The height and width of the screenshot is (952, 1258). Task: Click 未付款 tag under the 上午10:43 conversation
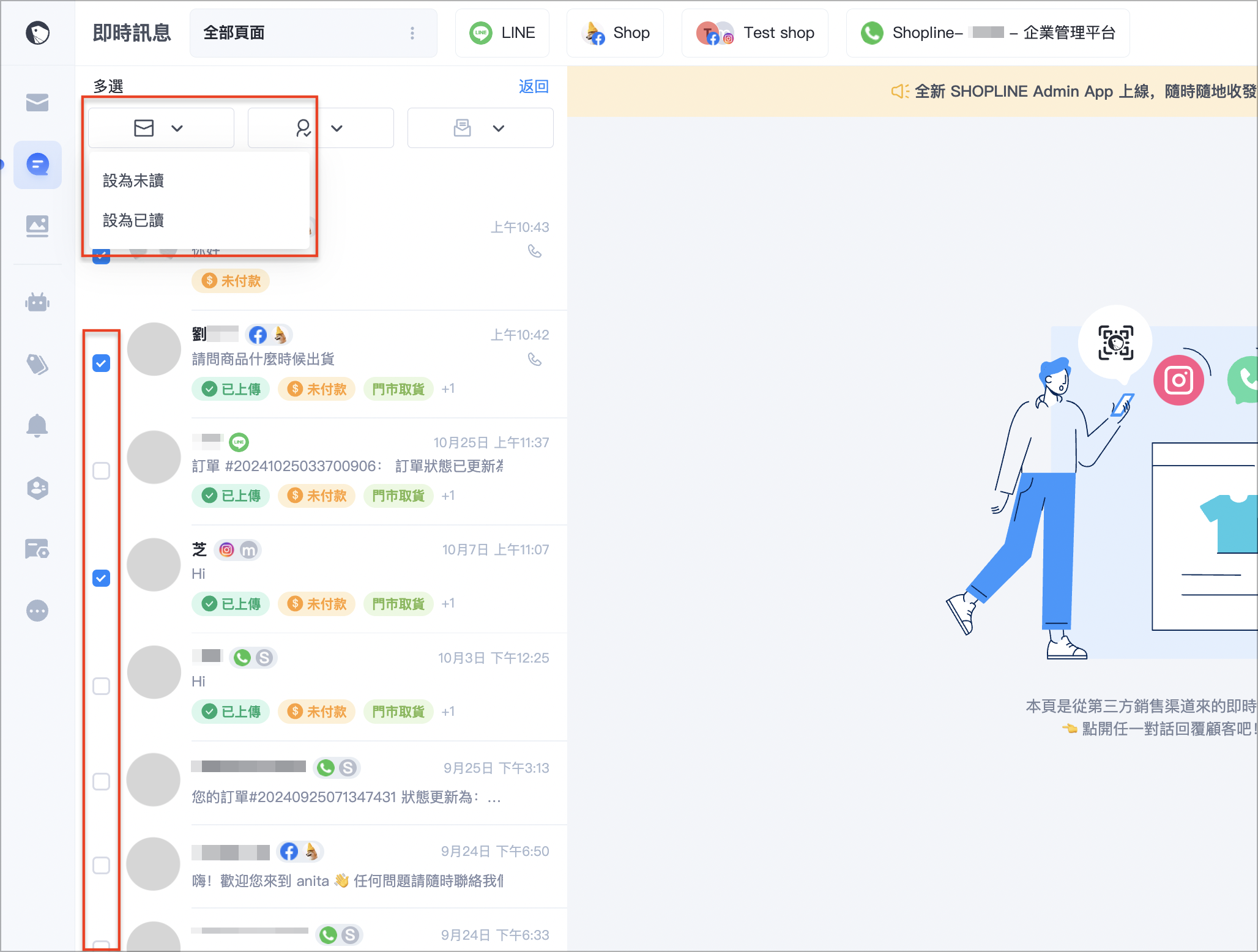tap(231, 281)
